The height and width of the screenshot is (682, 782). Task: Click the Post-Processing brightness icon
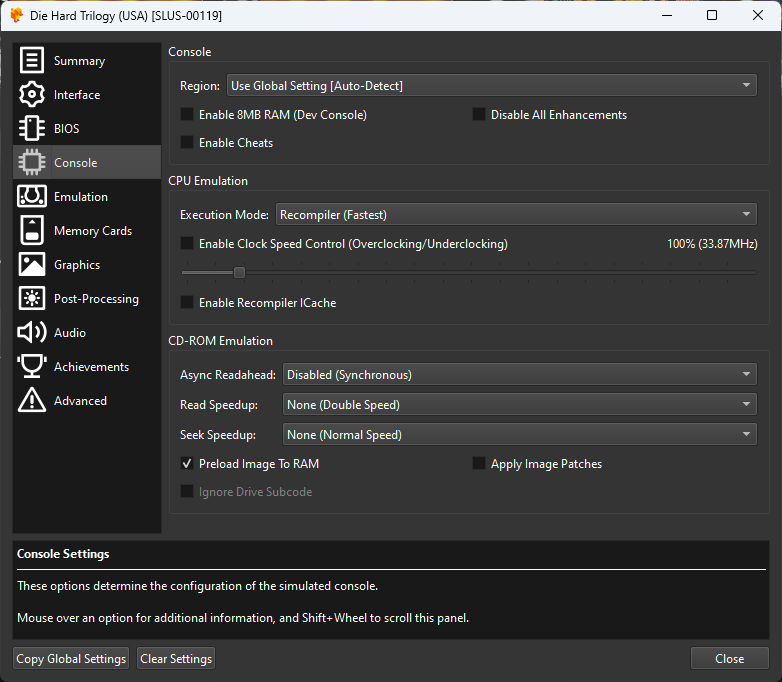(x=32, y=298)
